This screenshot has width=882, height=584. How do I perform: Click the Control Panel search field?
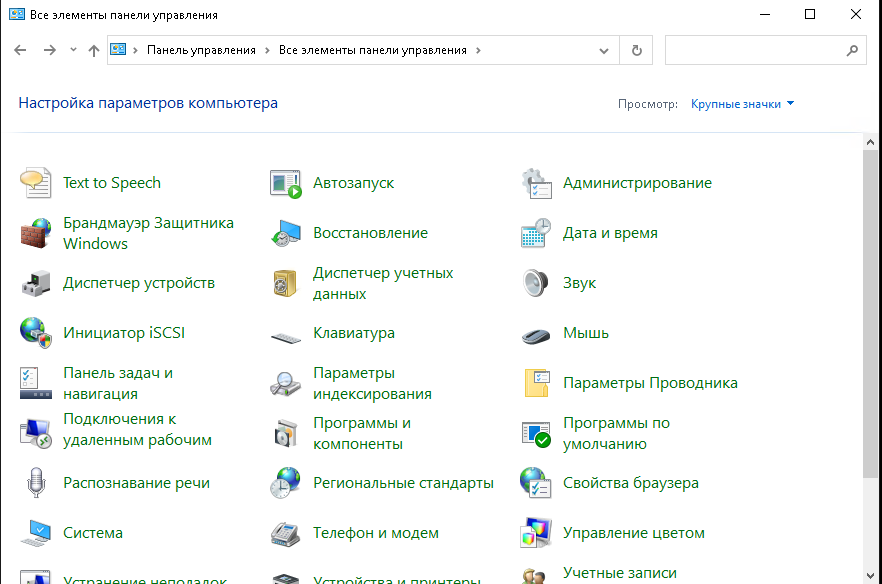tap(755, 50)
